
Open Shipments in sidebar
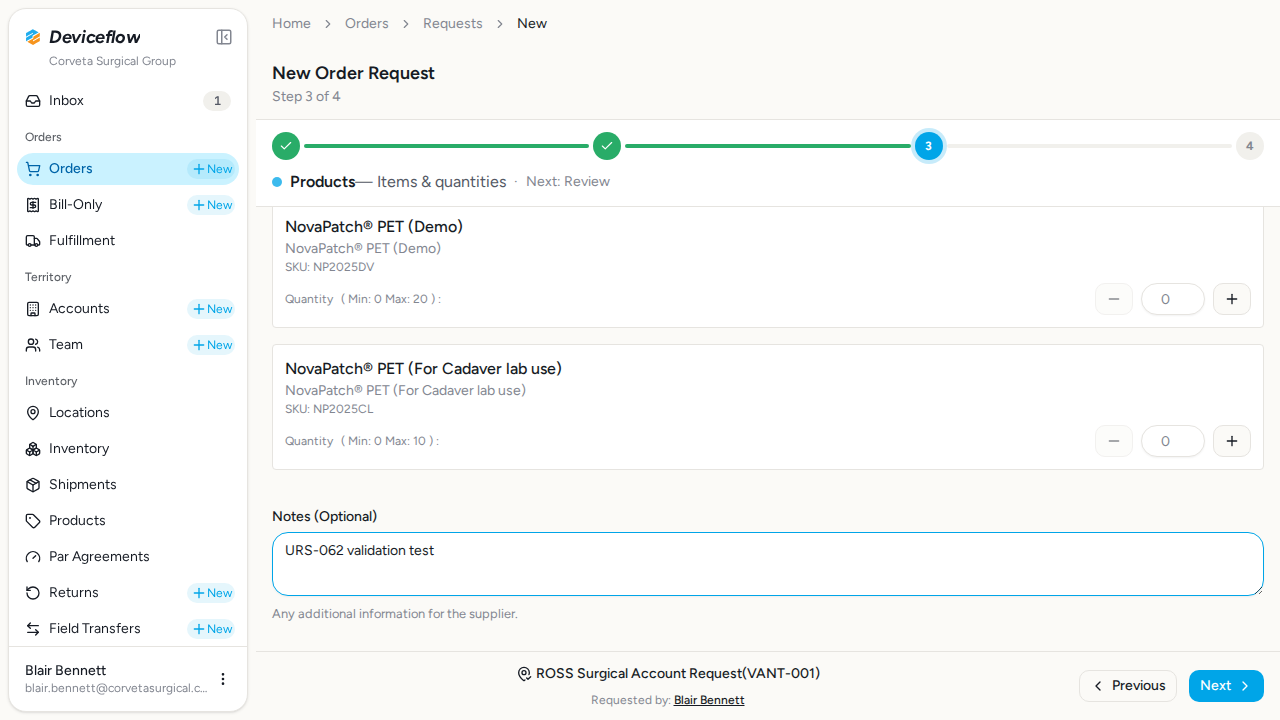tap(128, 485)
